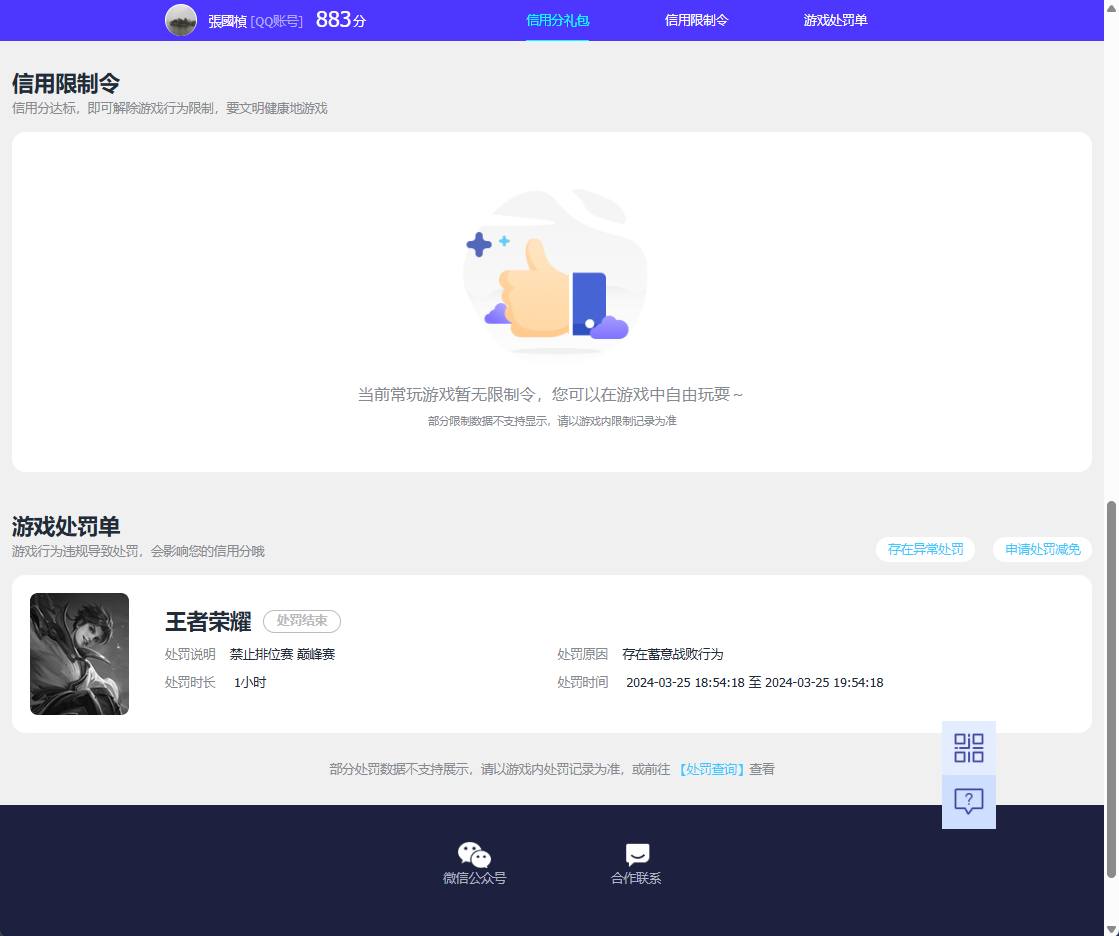Click the 当前常玩游戏暂无限制令 message
The height and width of the screenshot is (936, 1119).
(550, 395)
